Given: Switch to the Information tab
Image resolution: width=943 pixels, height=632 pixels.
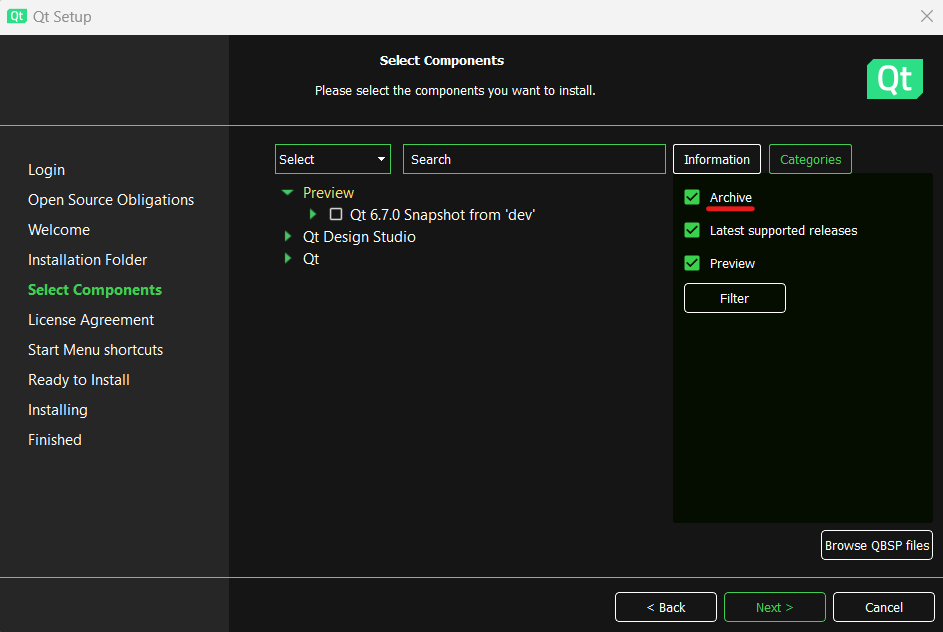Looking at the screenshot, I should click(717, 159).
